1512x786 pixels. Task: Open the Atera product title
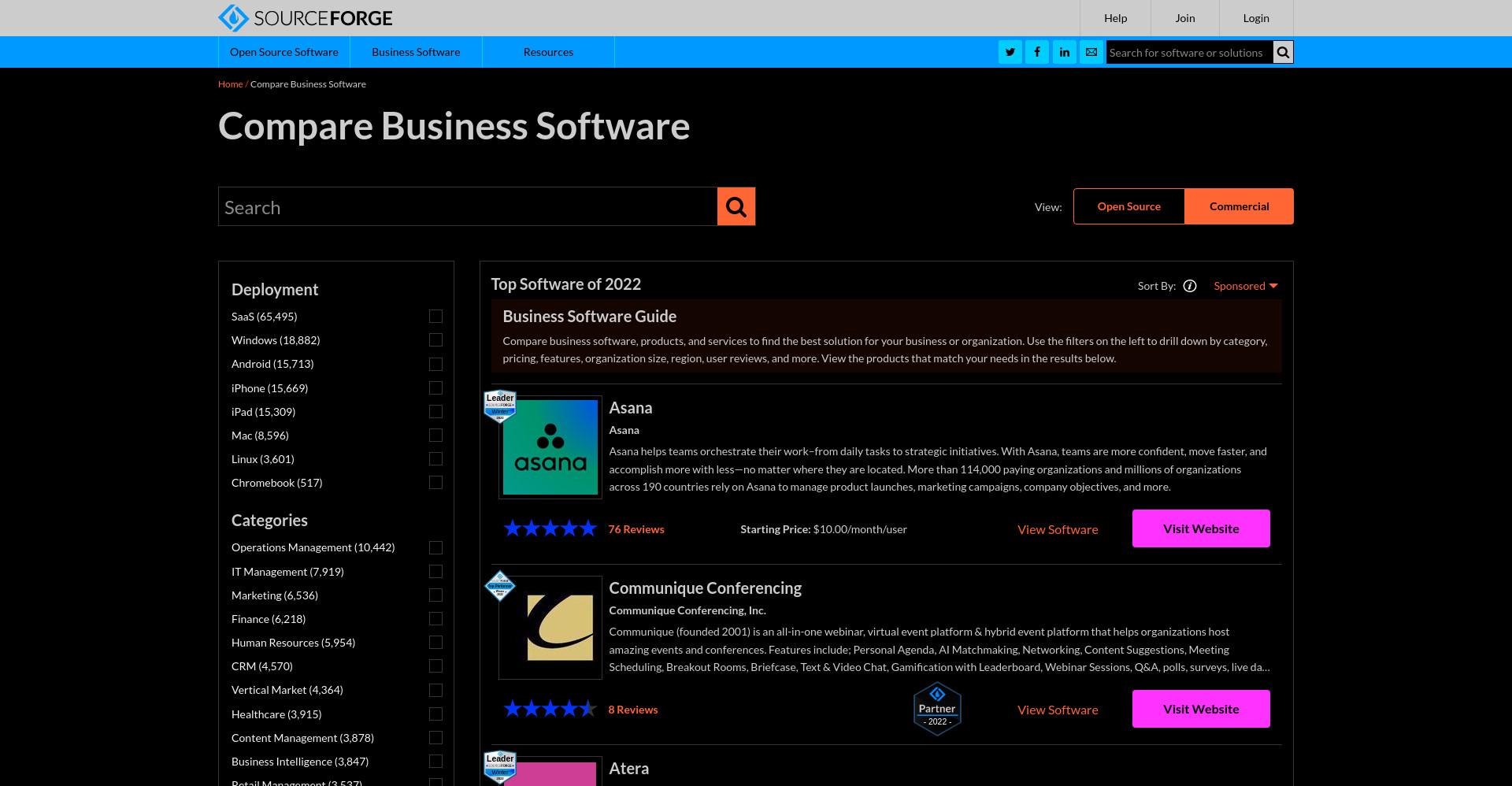[629, 769]
